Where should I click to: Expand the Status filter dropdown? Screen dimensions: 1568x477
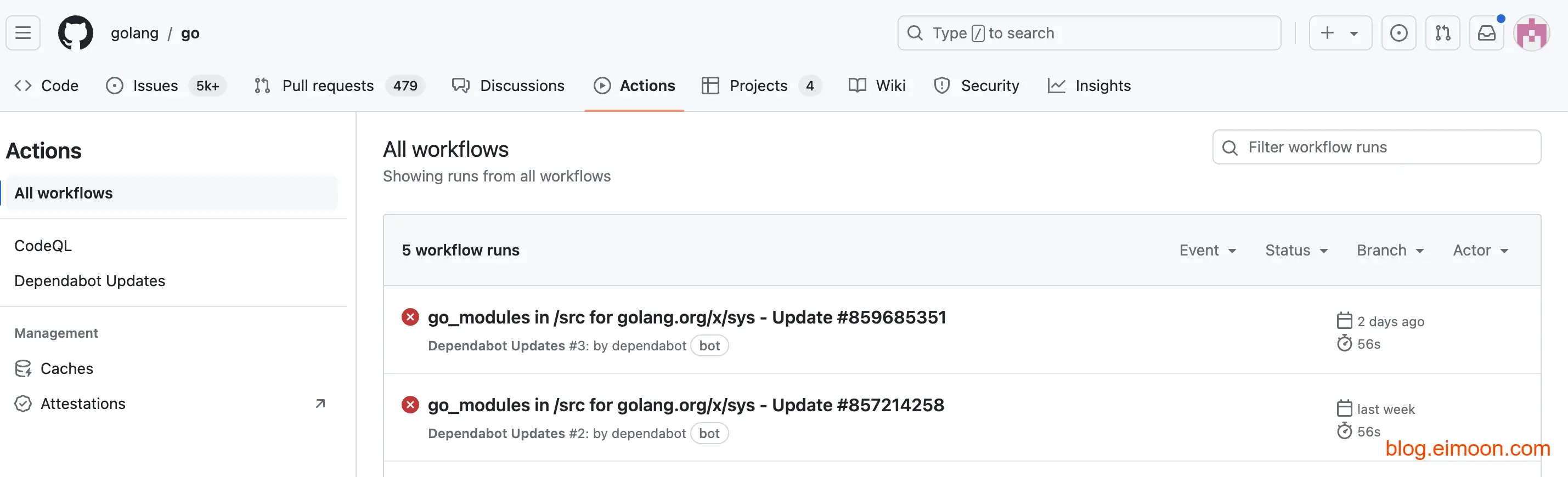tap(1296, 250)
